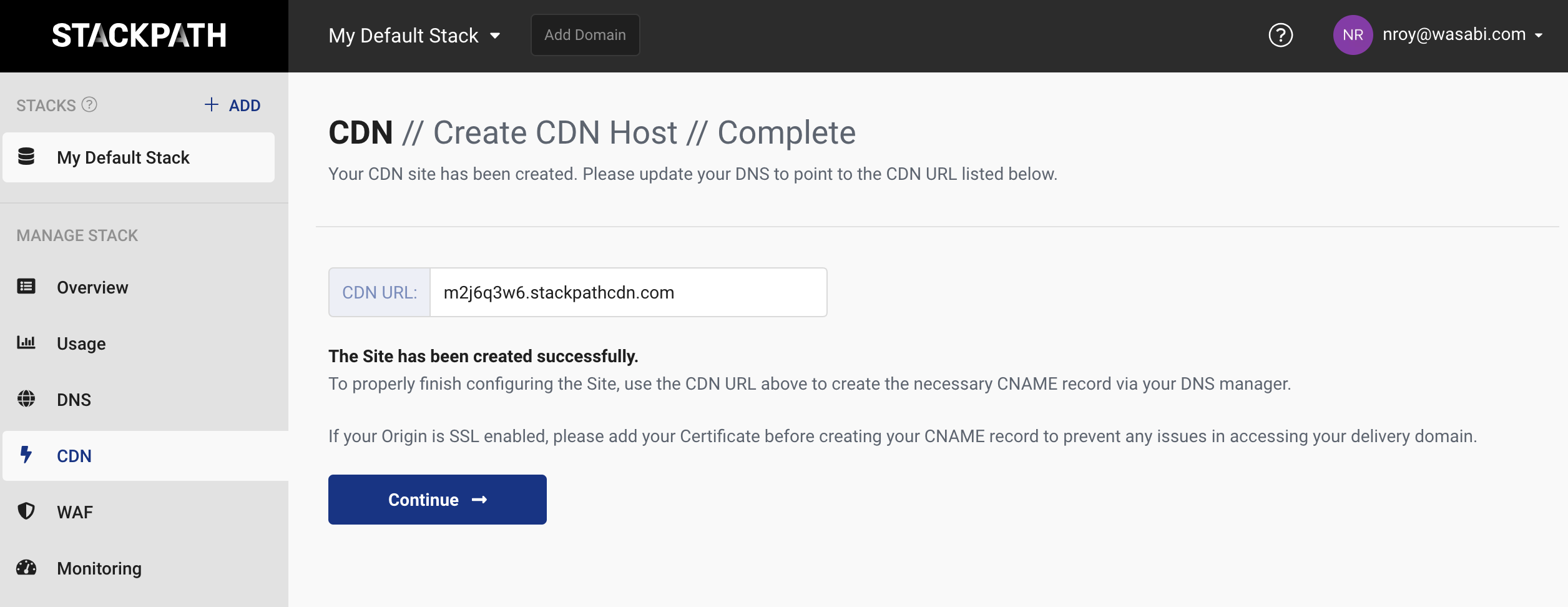Click the Usage bar chart icon
1568x607 pixels.
click(x=26, y=342)
